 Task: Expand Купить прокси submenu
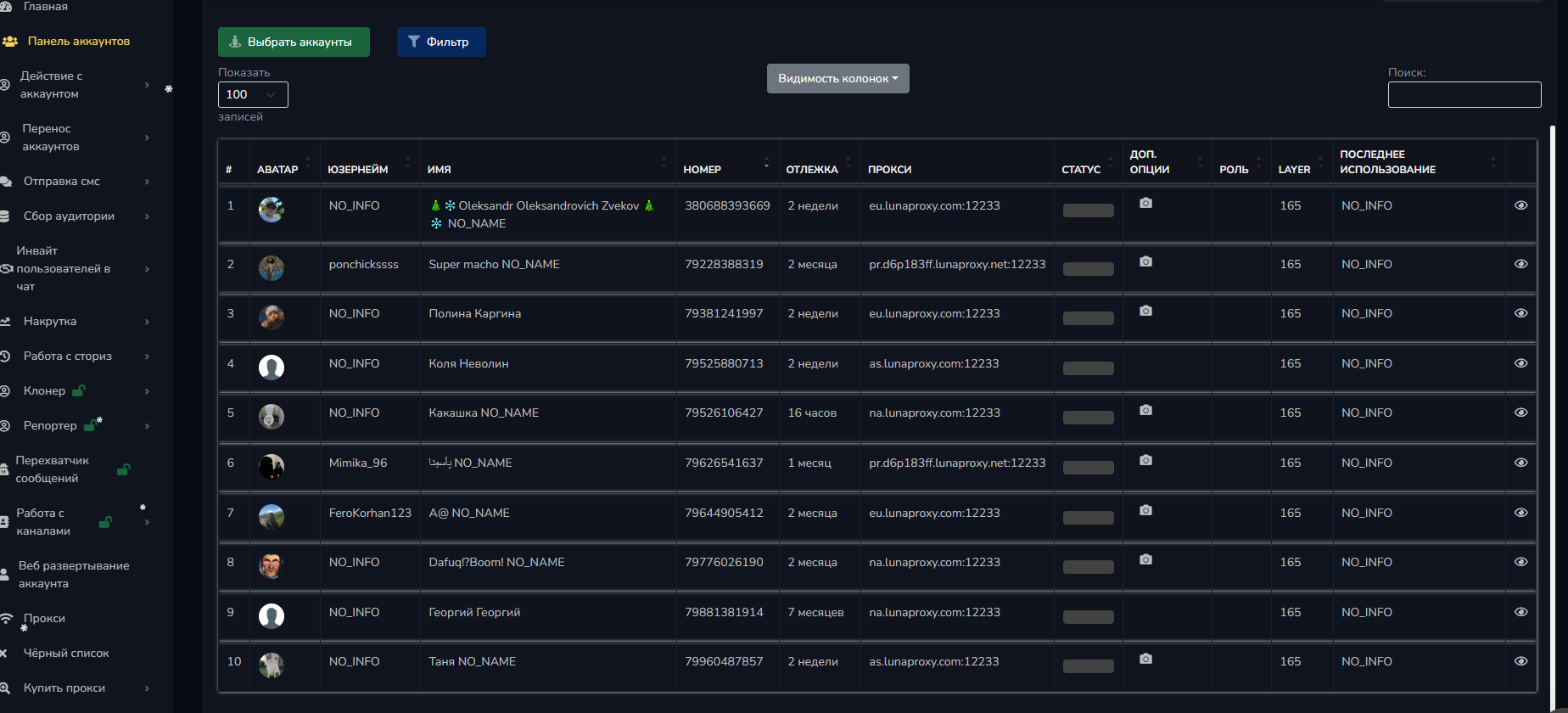point(147,688)
